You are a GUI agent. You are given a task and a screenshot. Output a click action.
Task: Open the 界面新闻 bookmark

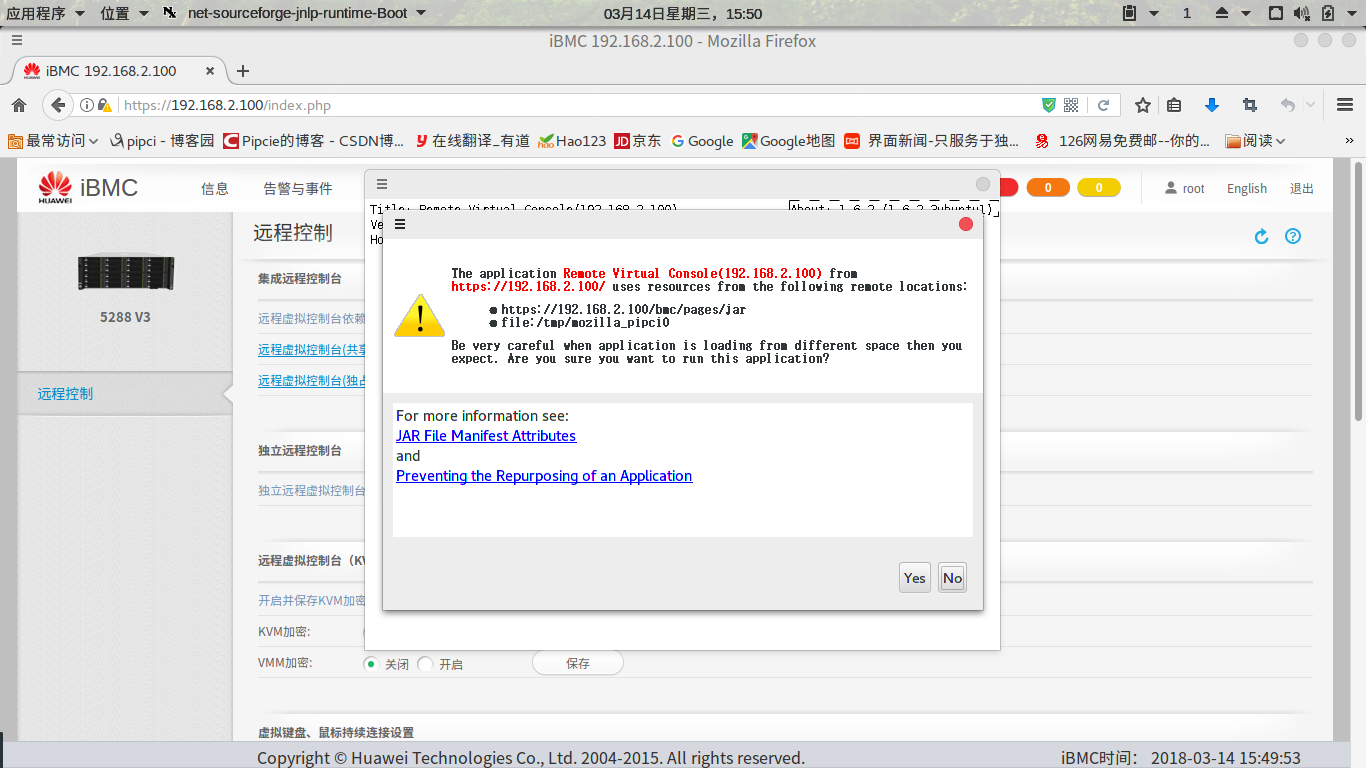coord(932,141)
